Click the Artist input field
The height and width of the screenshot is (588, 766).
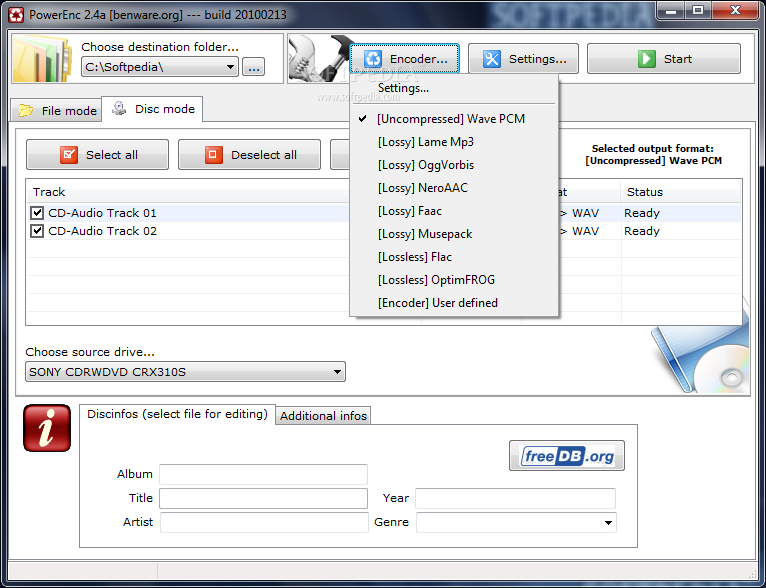click(x=264, y=522)
